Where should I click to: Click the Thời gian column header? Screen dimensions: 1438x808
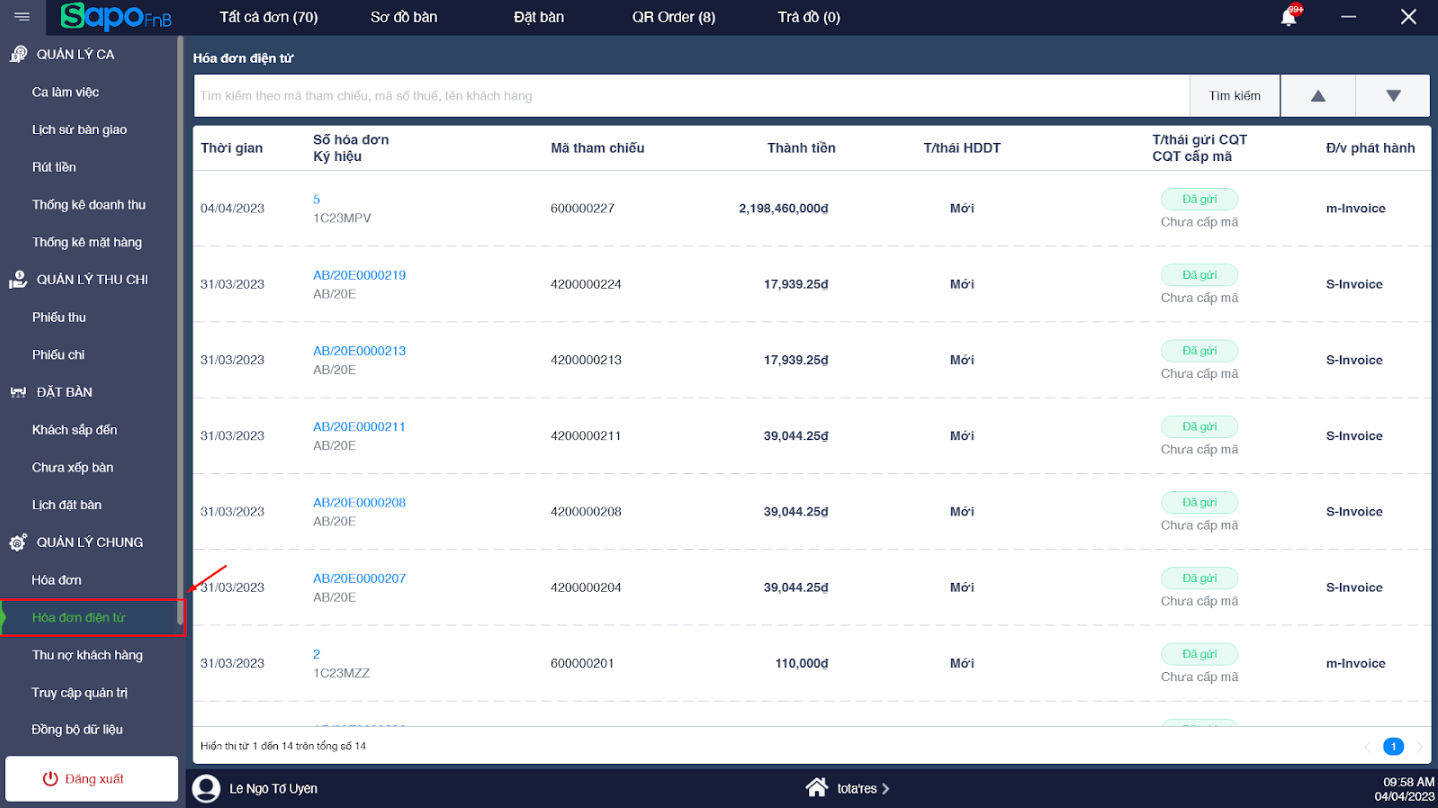pos(232,148)
